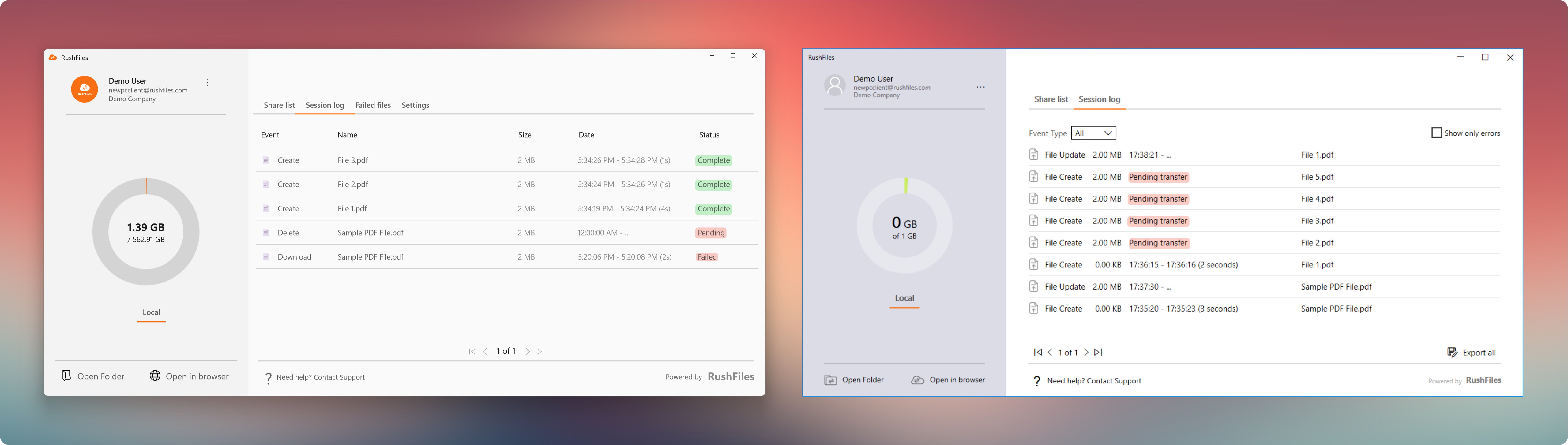Click the globe Open in browser icon
Image resolution: width=1568 pixels, height=445 pixels.
(155, 376)
